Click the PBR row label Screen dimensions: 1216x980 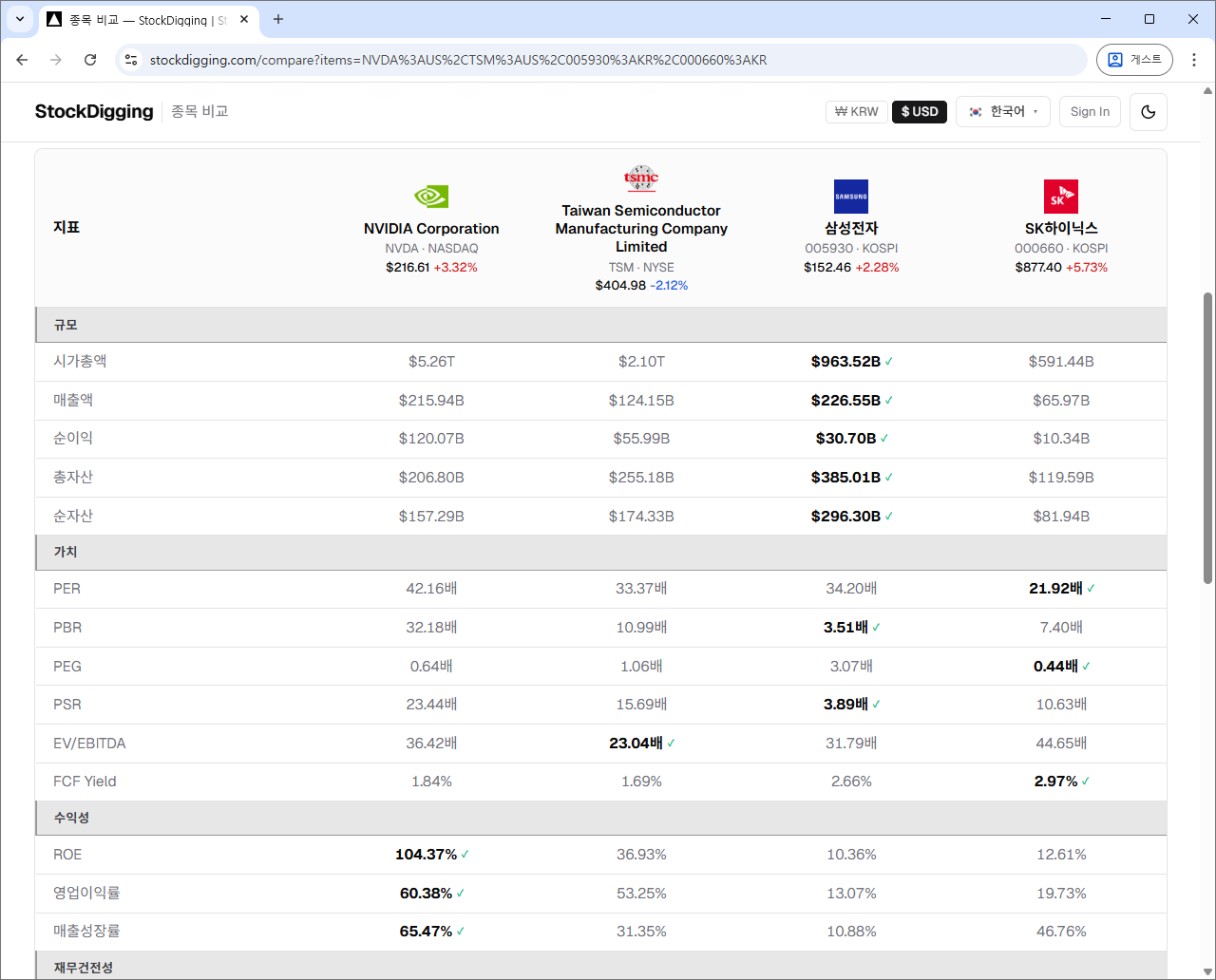point(67,628)
